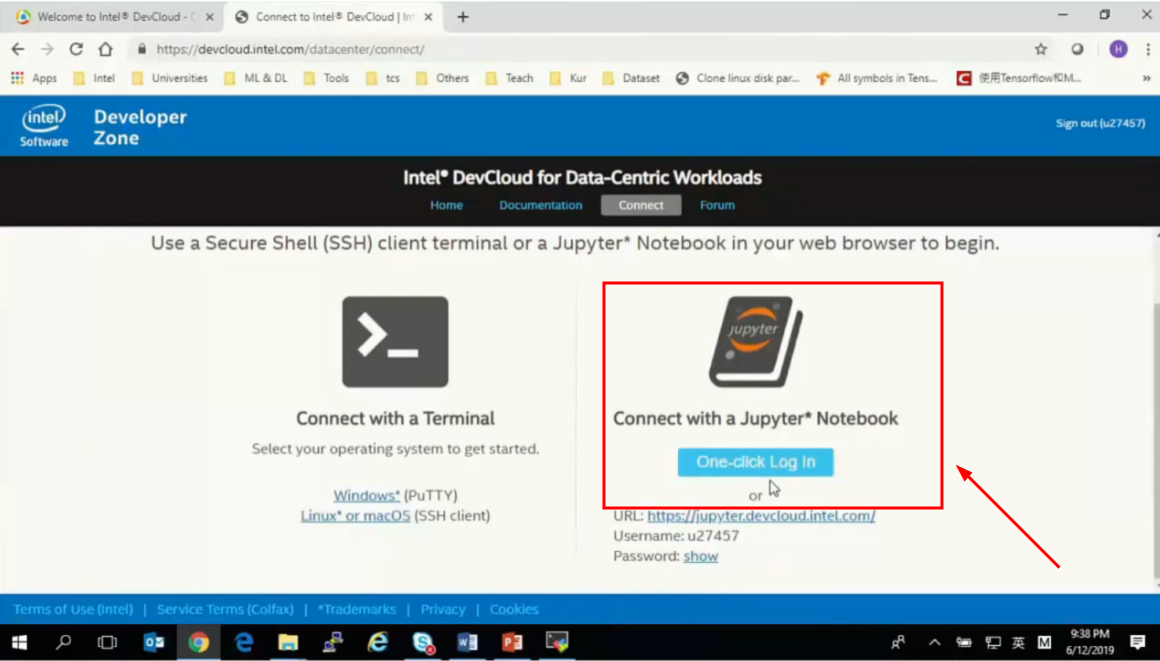Click the browser Forward arrow
The height and width of the screenshot is (661, 1160).
47,49
